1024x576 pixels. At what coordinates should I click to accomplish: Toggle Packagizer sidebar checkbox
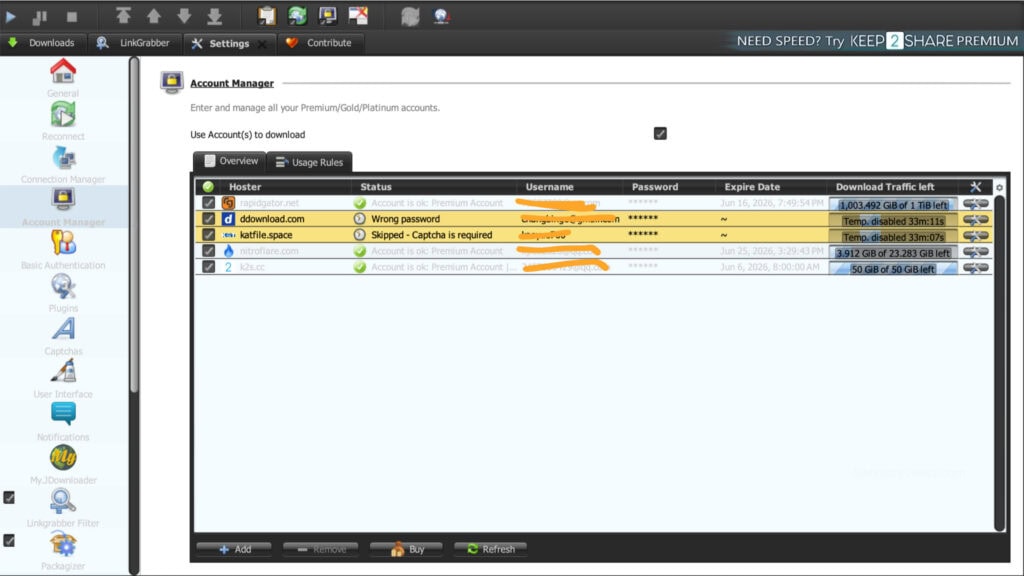pos(9,541)
